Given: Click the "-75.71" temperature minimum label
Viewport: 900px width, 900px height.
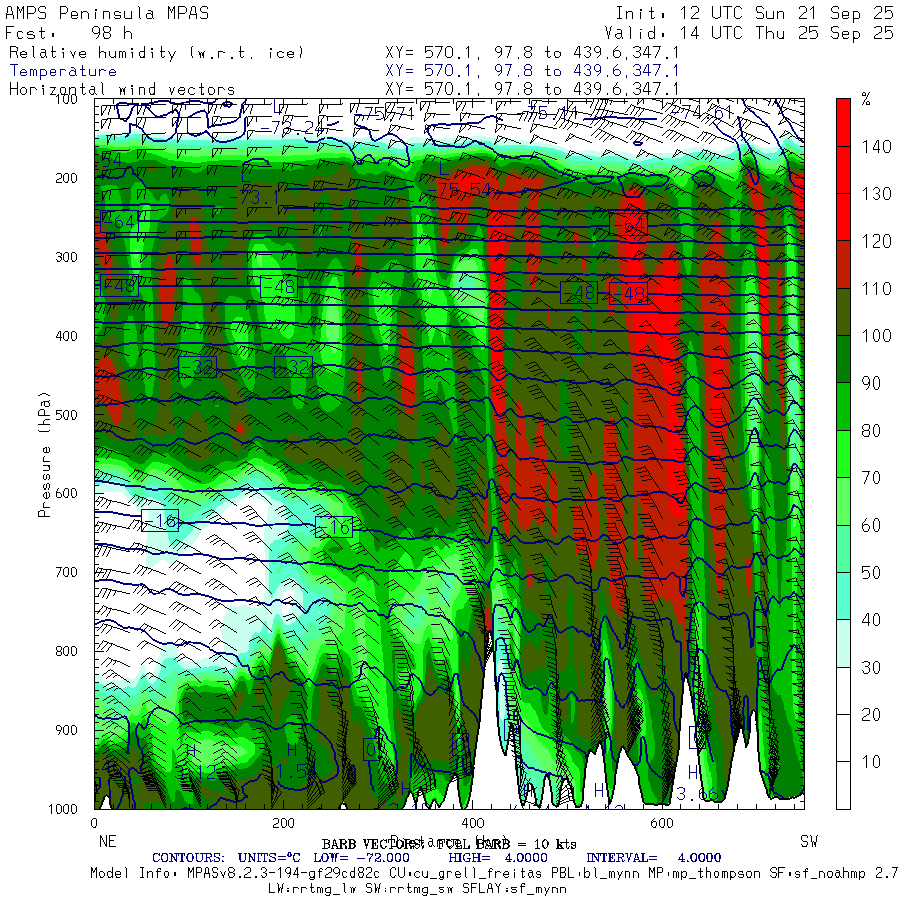Looking at the screenshot, I should tap(385, 113).
